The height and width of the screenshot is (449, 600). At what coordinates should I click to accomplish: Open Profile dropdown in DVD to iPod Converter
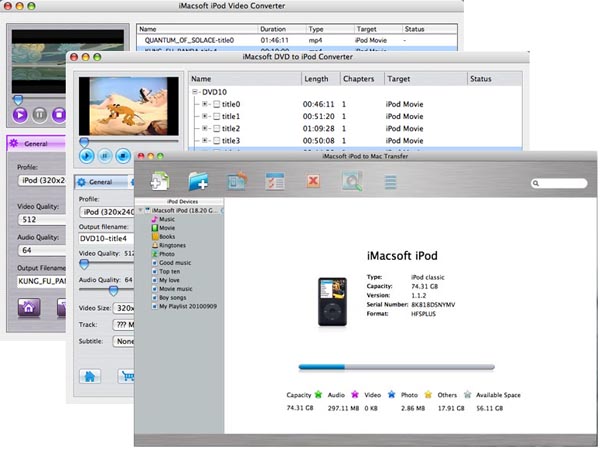point(107,212)
